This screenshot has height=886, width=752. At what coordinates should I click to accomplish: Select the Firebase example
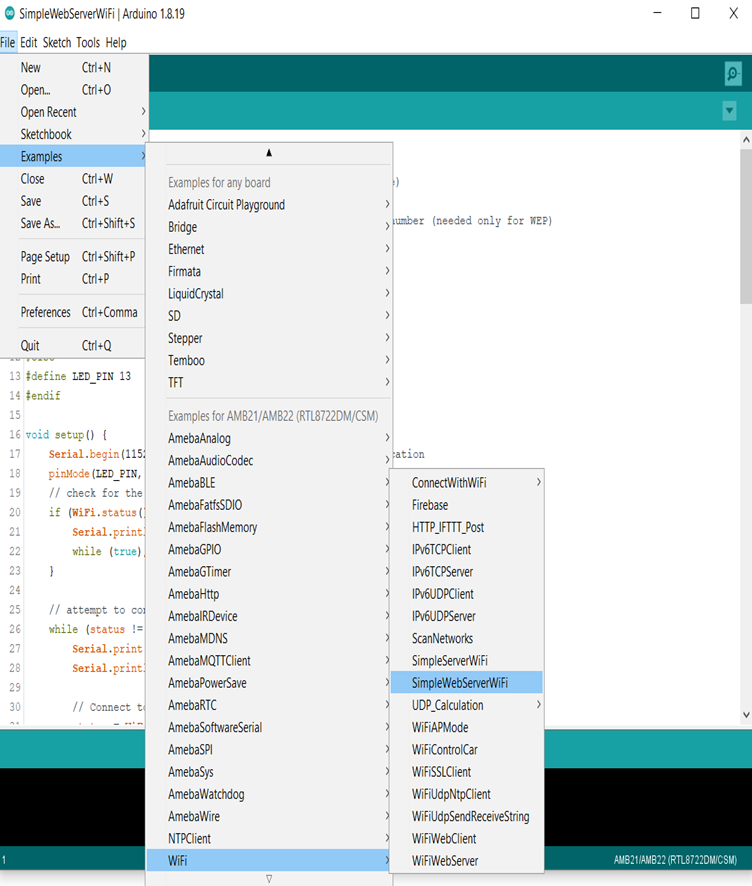430,505
